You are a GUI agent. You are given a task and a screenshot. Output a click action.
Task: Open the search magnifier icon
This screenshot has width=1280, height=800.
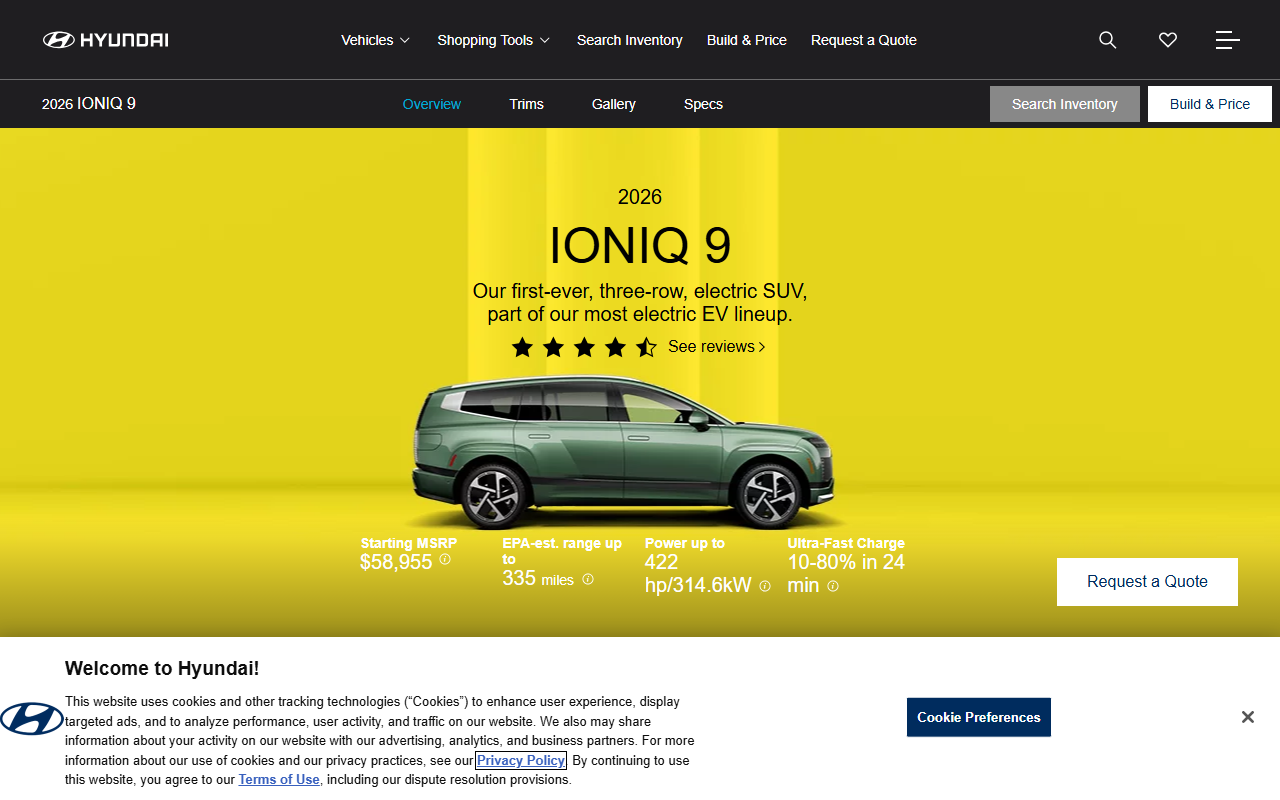point(1107,40)
